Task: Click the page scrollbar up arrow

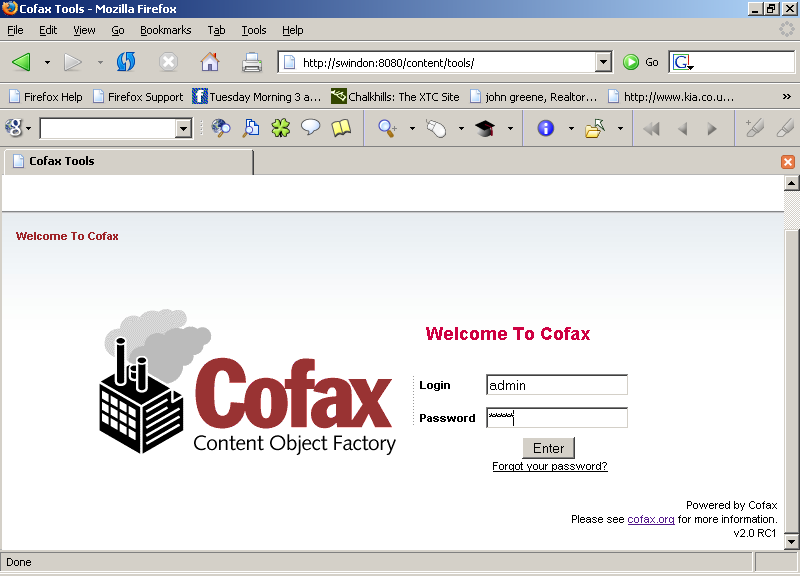Action: tap(791, 183)
